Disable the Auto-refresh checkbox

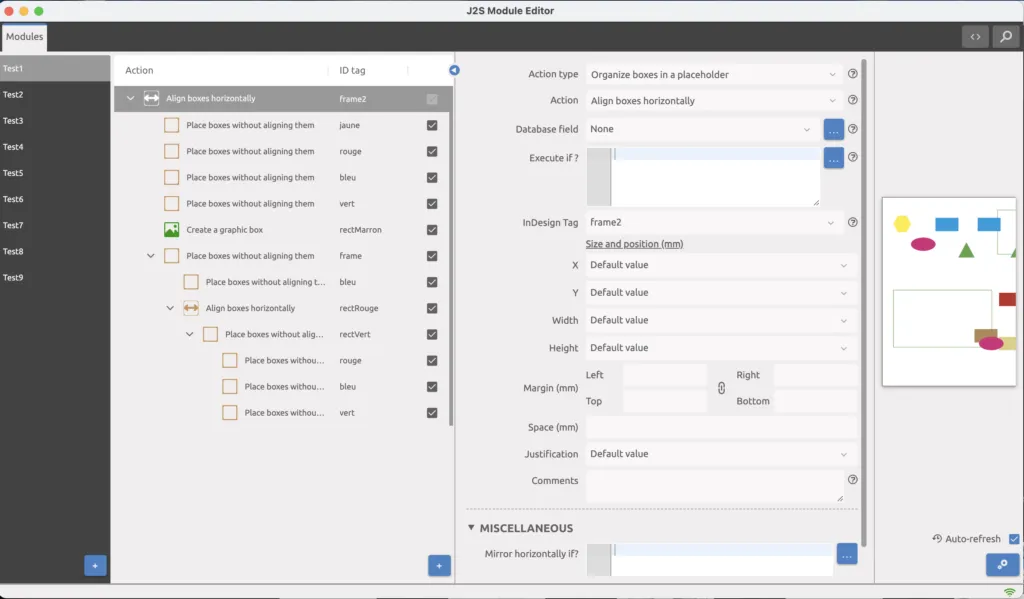pos(1014,539)
